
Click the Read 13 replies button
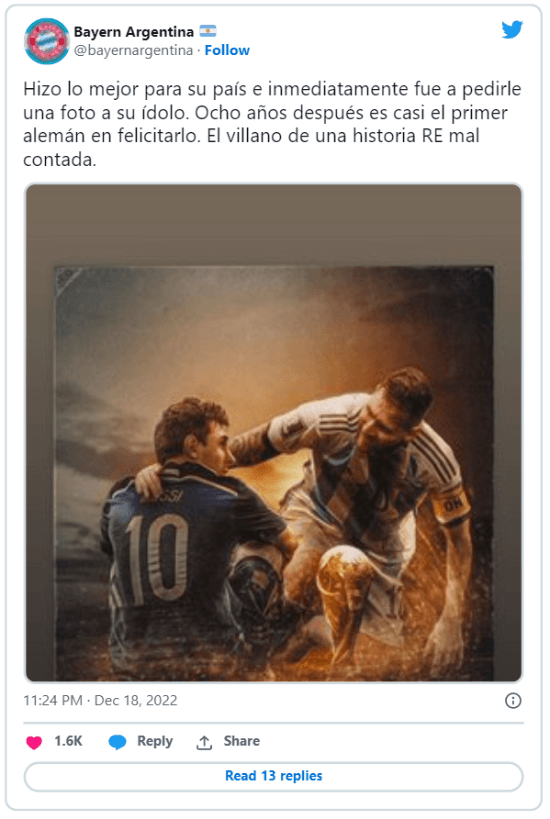273,776
